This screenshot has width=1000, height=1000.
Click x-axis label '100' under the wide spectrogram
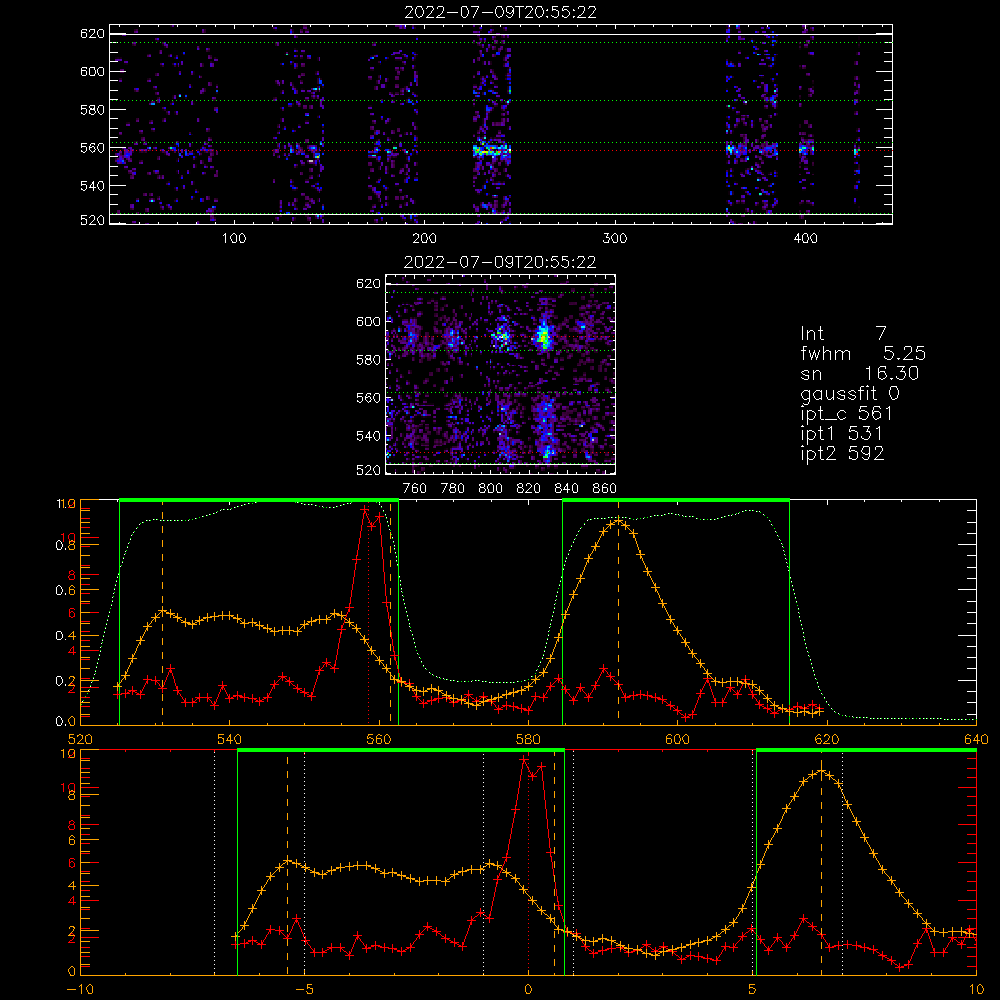234,239
